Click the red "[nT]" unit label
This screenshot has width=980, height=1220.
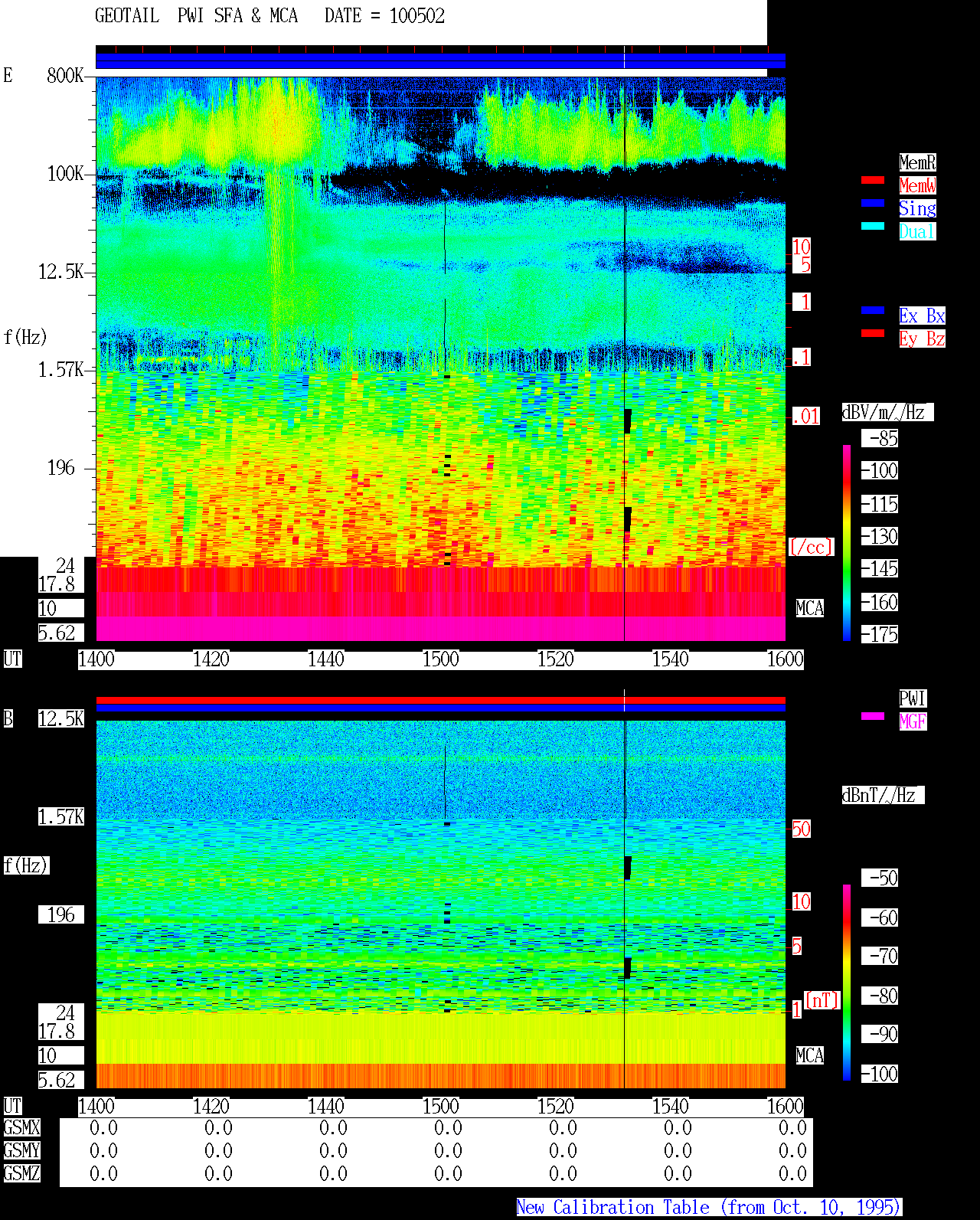coord(822,1000)
